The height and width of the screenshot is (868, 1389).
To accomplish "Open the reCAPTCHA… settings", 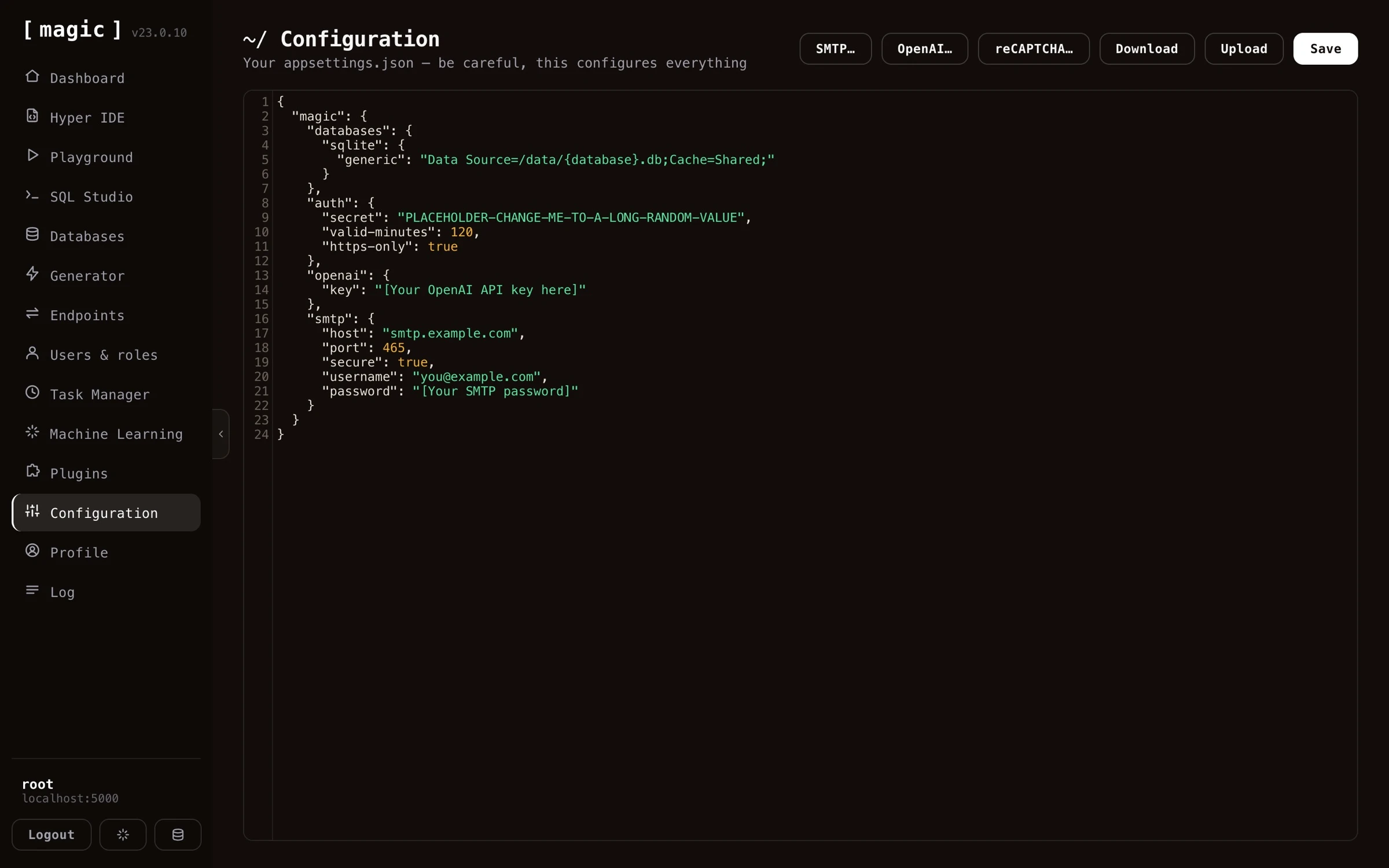I will 1034,49.
